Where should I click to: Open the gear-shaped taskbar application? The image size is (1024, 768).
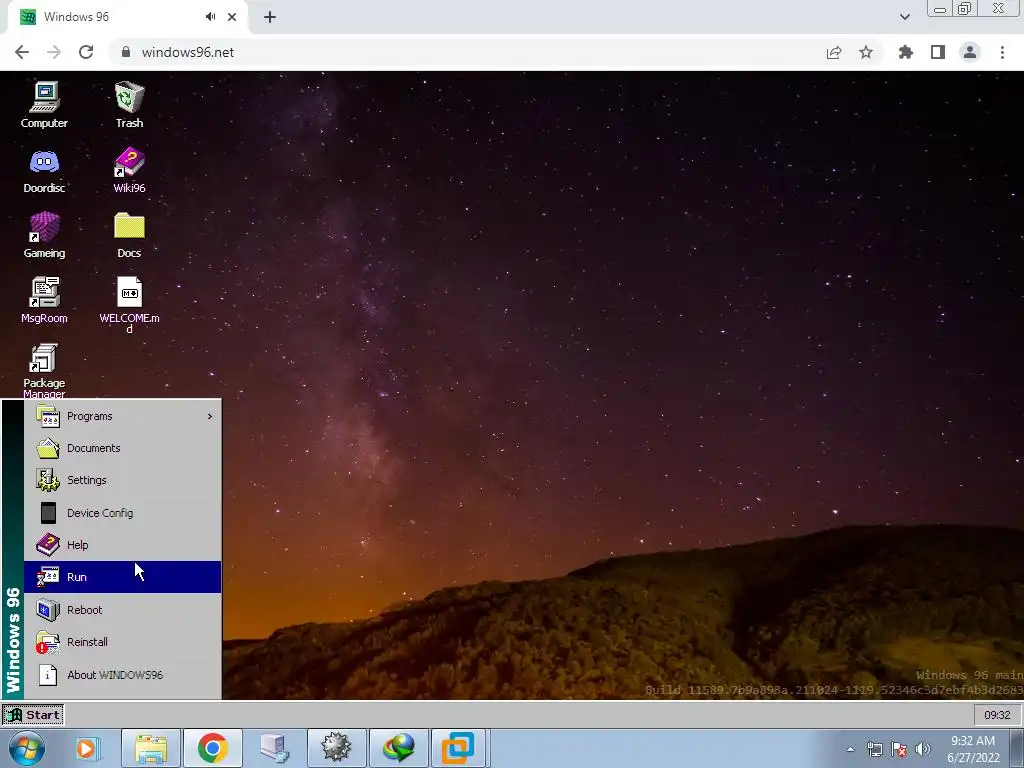click(x=336, y=748)
